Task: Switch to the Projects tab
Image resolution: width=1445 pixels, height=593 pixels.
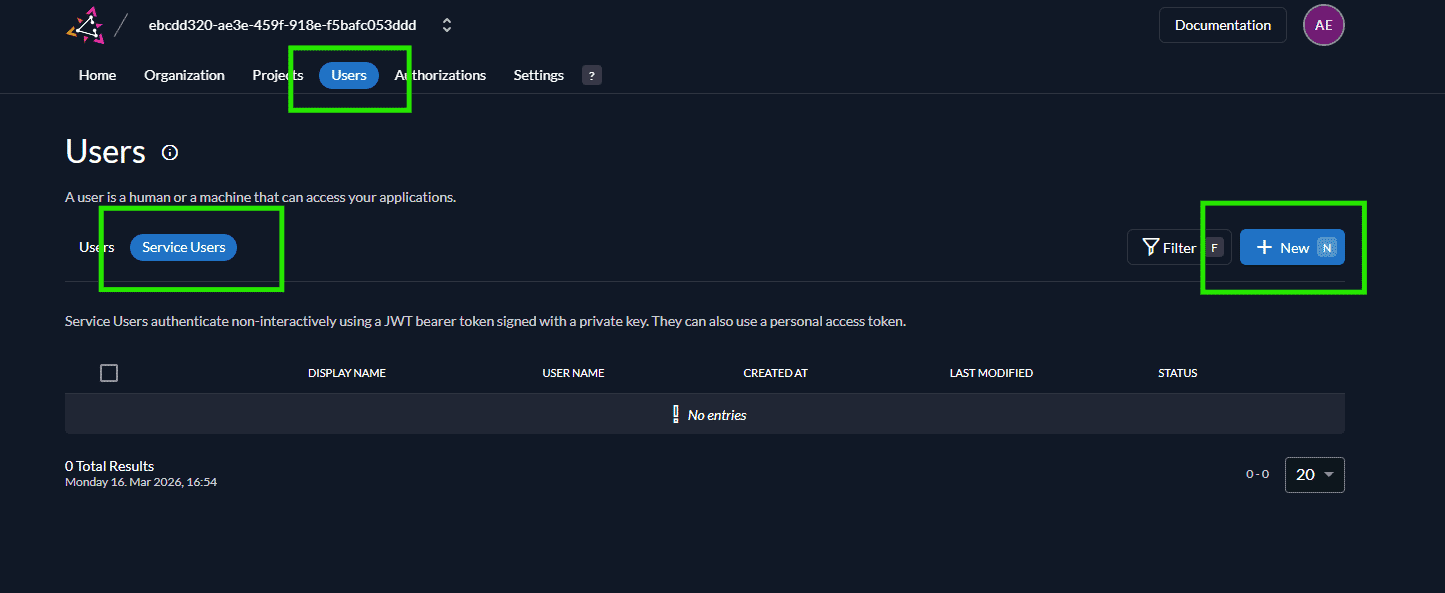Action: [x=277, y=74]
